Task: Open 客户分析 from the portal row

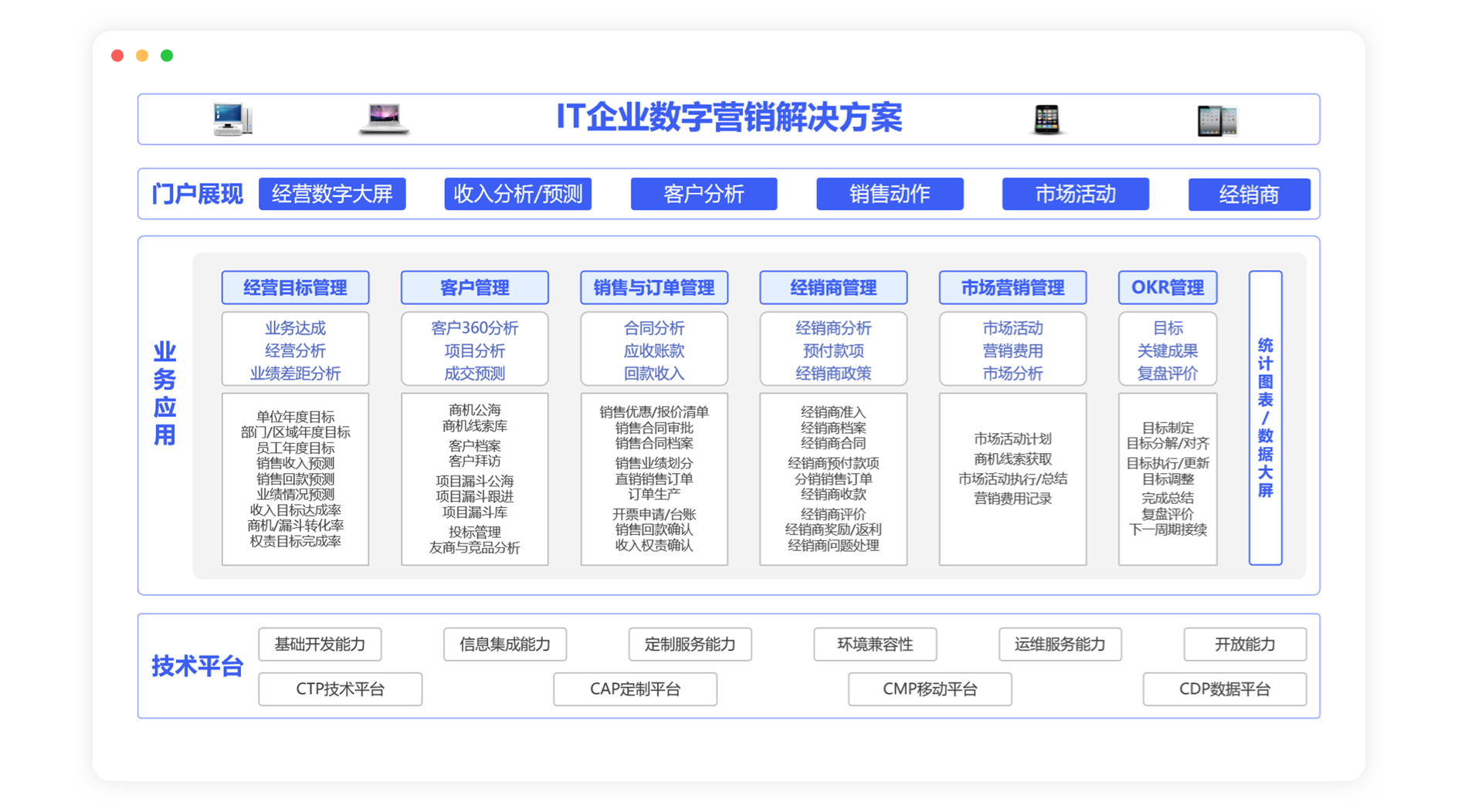Action: click(x=704, y=194)
